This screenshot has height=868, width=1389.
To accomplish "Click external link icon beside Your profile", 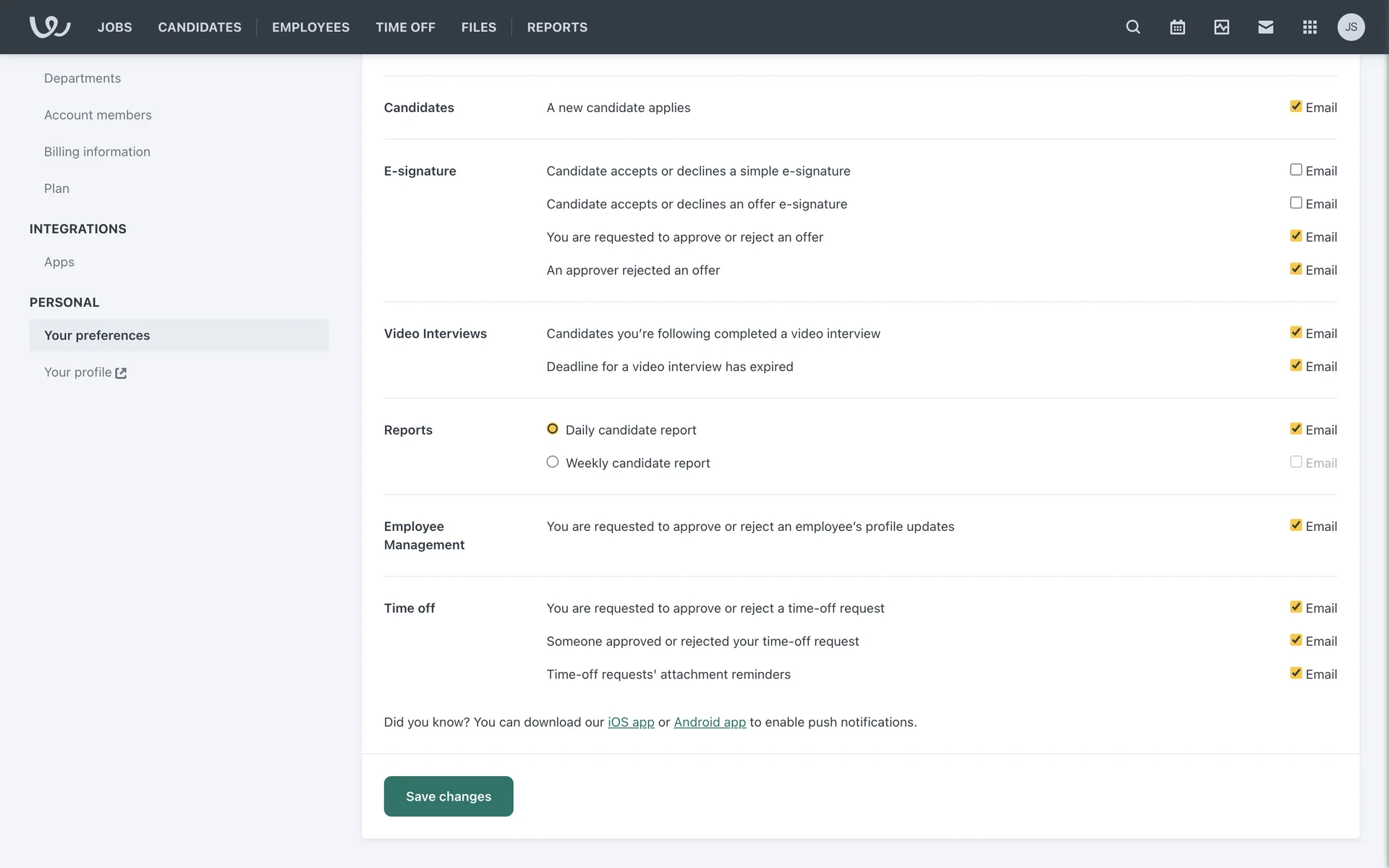I will pos(121,373).
